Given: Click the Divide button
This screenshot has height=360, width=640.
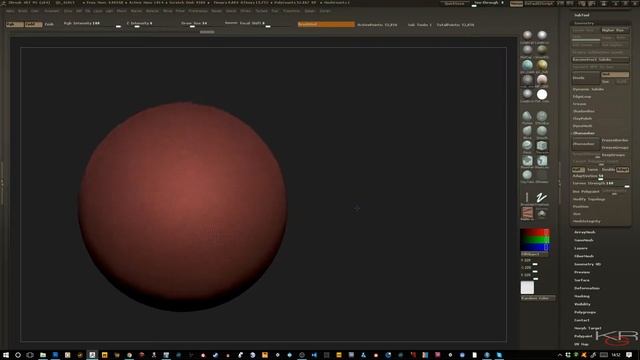Looking at the screenshot, I should [x=586, y=78].
